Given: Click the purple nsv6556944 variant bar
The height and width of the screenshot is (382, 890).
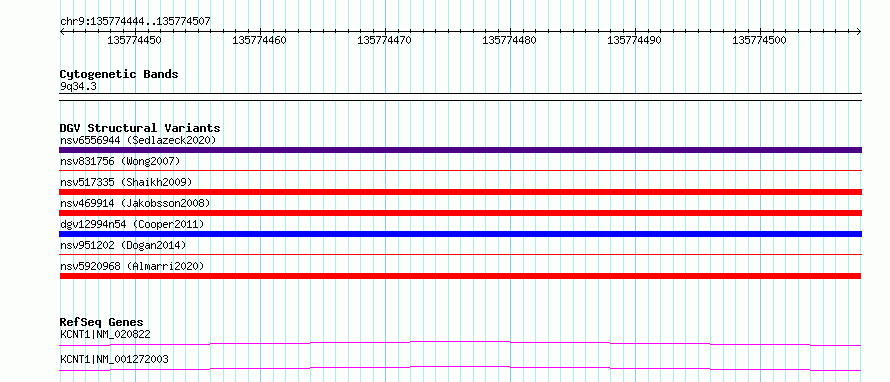Looking at the screenshot, I should 461,150.
